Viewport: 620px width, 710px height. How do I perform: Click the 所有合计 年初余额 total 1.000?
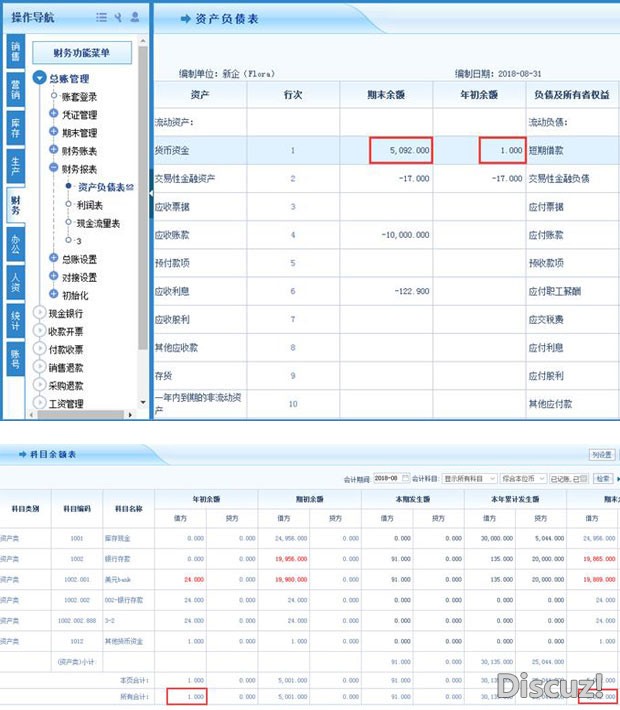pos(187,696)
